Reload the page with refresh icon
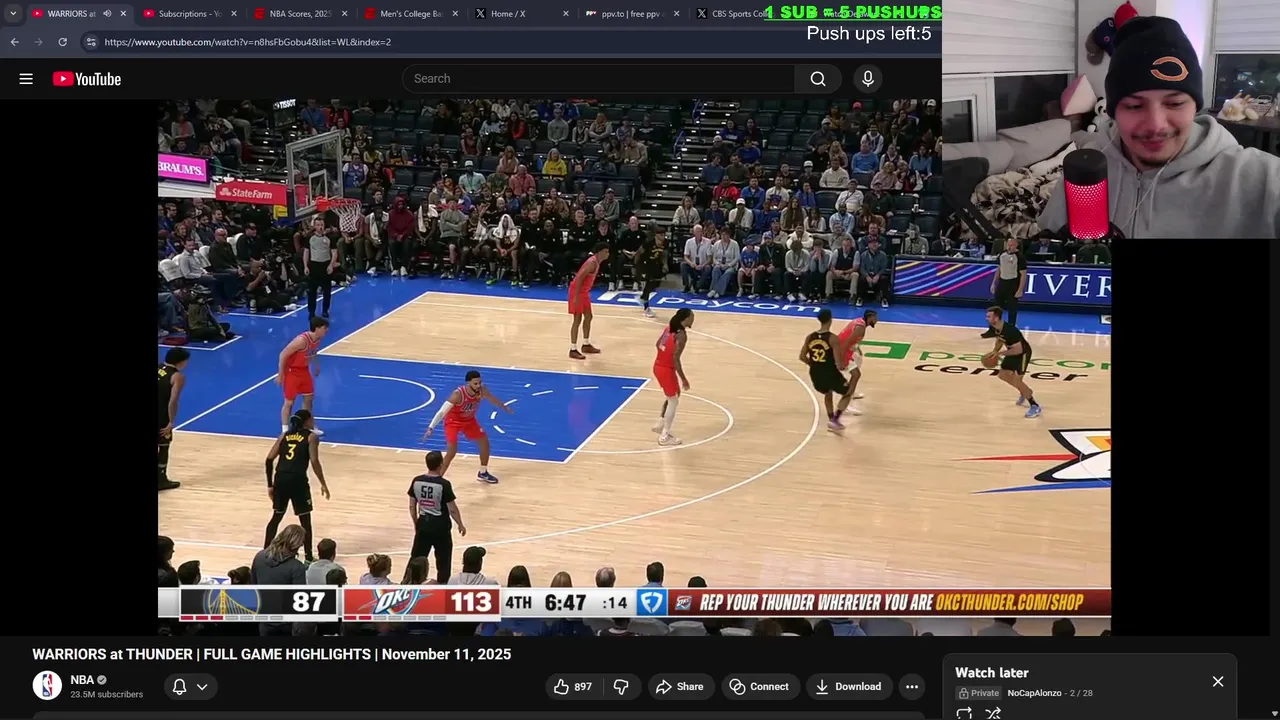This screenshot has height=720, width=1280. click(x=62, y=42)
